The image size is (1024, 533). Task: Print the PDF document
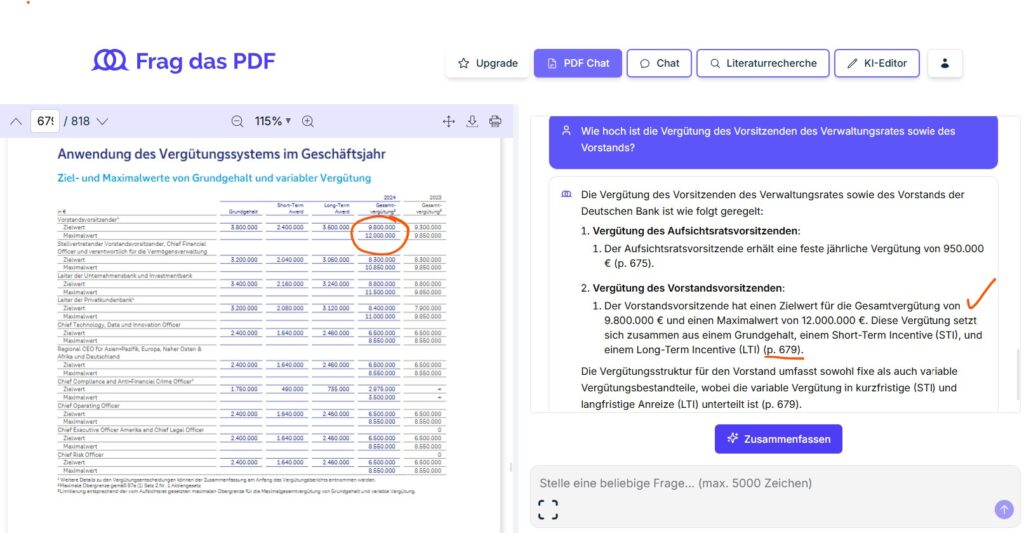pyautogui.click(x=496, y=121)
